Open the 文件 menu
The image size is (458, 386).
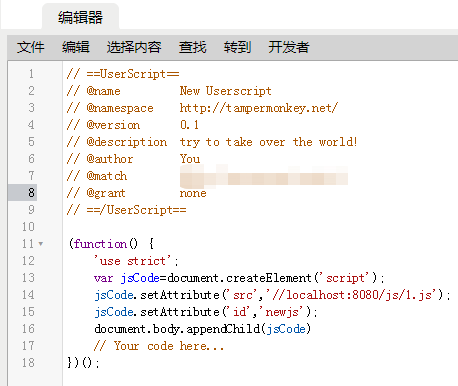(30, 47)
